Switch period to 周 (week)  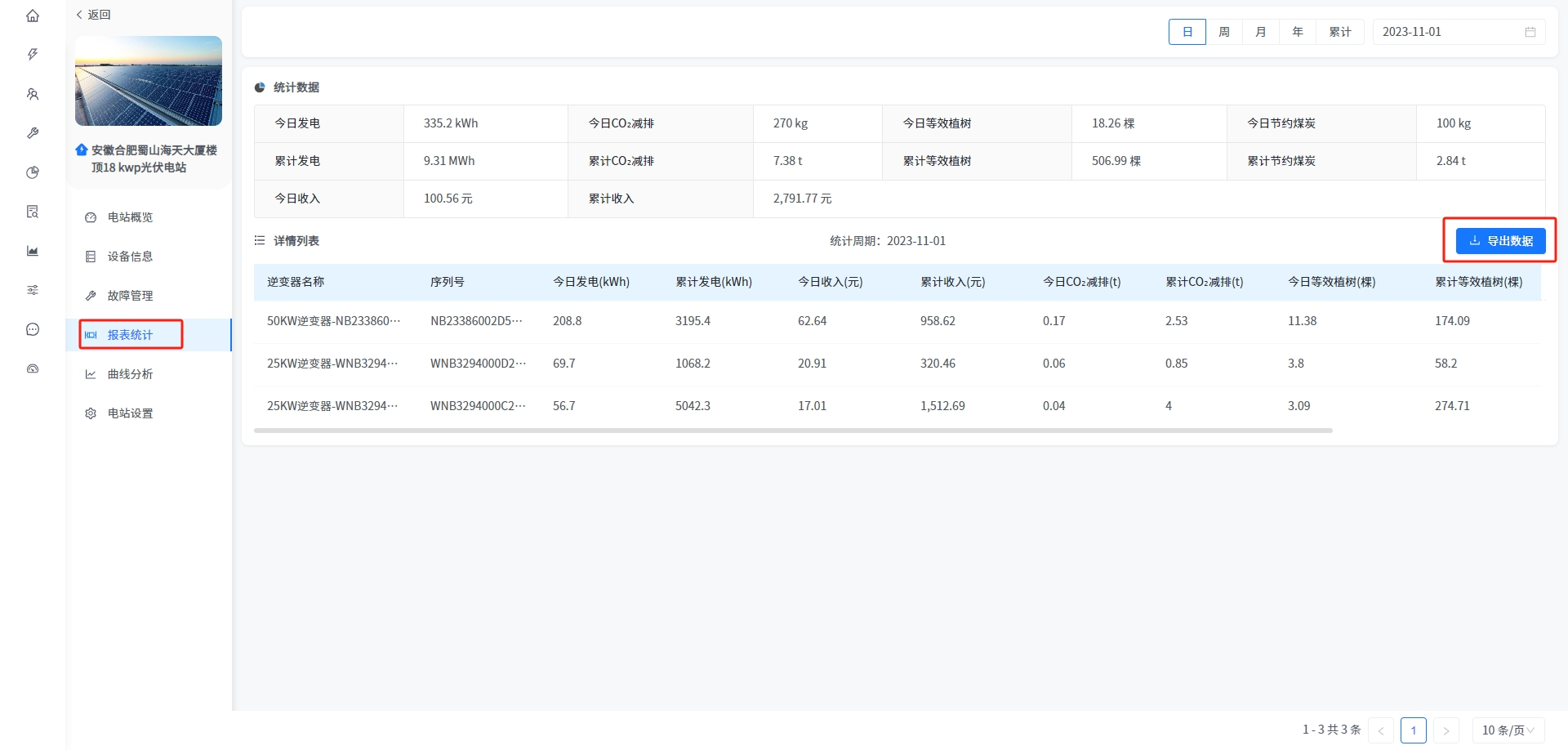click(x=1223, y=32)
